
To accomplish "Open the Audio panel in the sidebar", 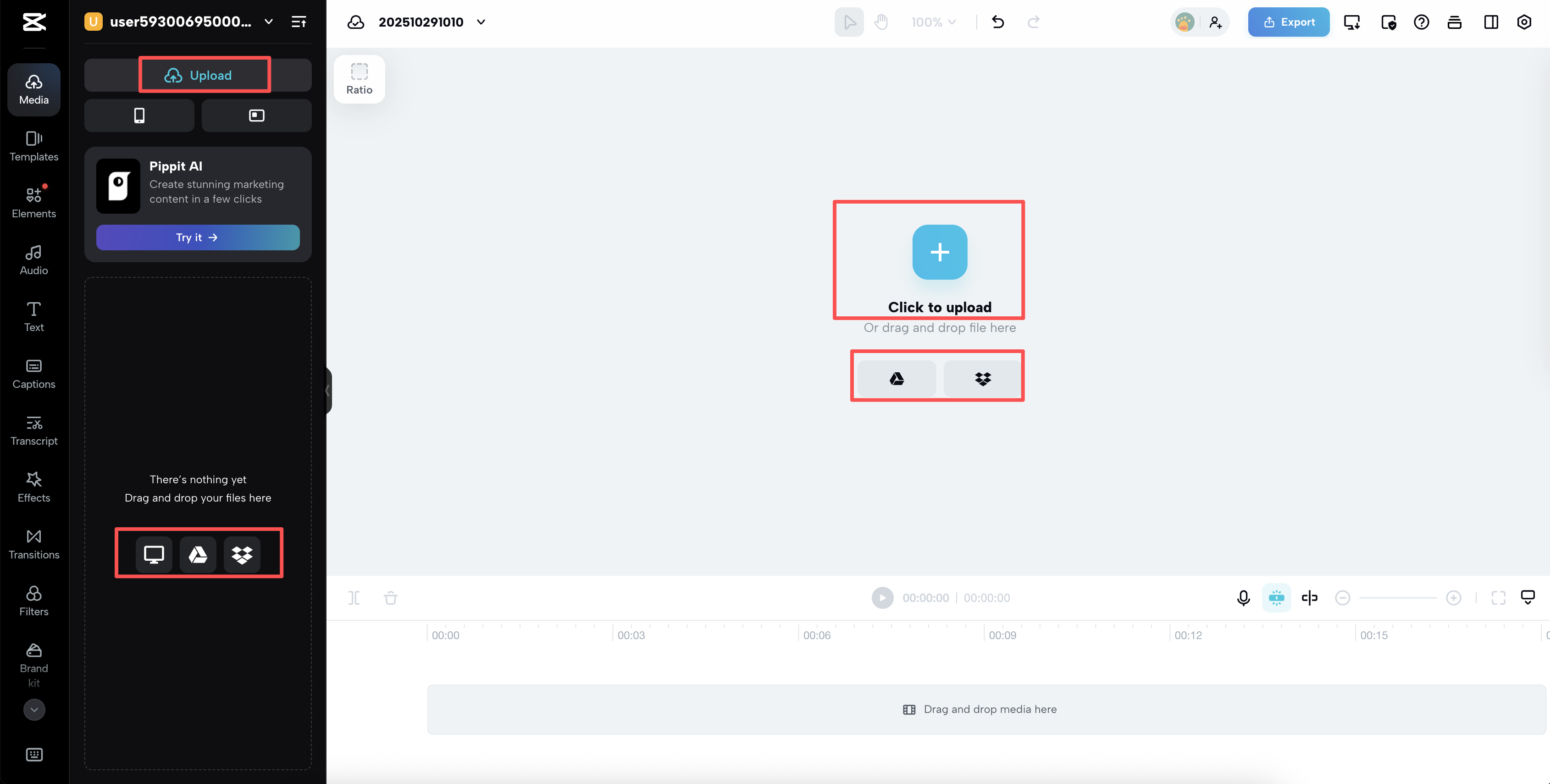I will point(33,259).
